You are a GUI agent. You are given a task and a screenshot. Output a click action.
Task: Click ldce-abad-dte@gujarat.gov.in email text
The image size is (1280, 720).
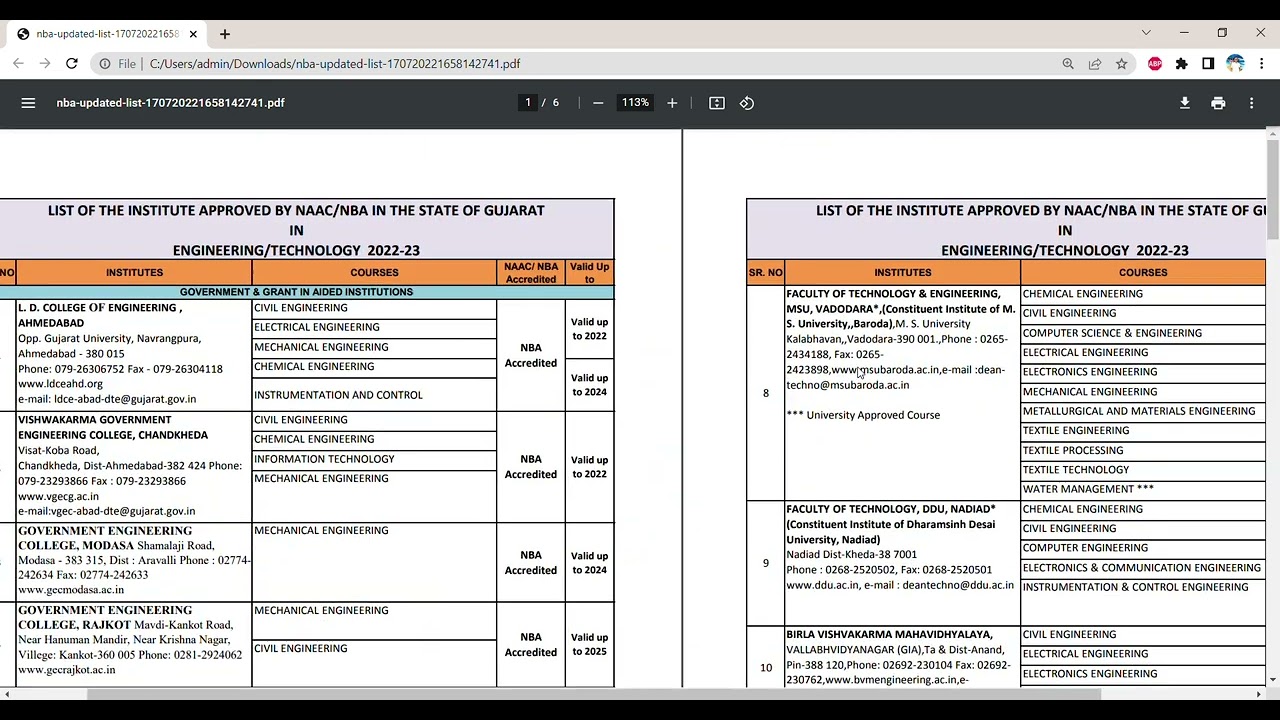click(x=125, y=399)
